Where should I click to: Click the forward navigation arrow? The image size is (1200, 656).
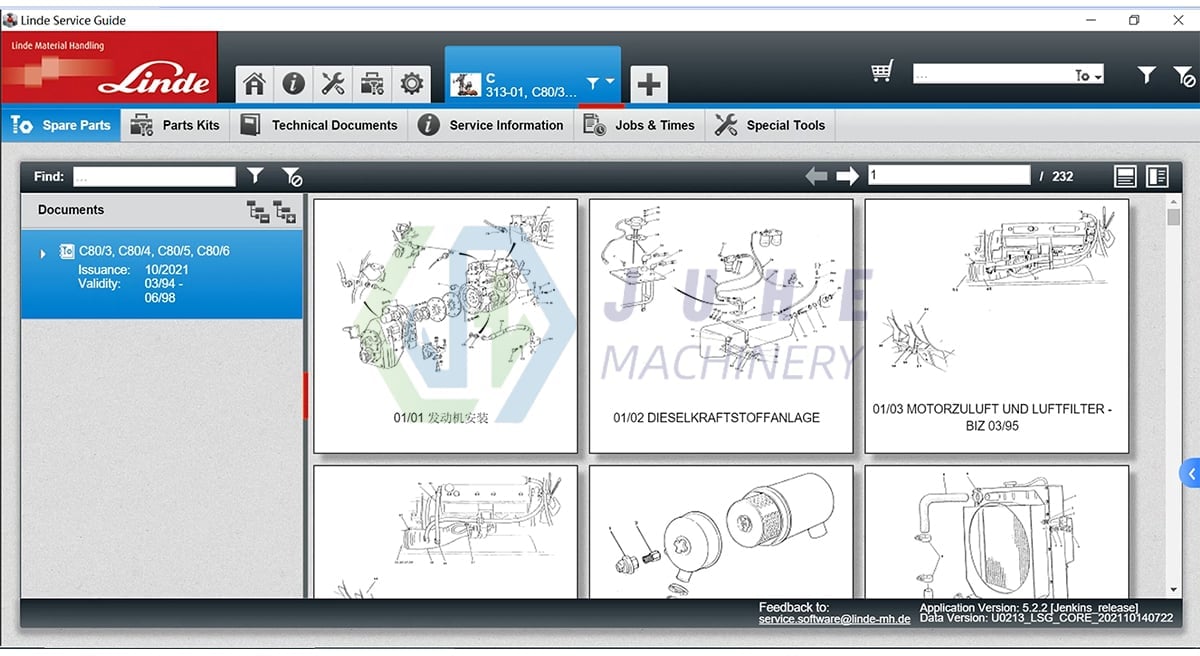click(847, 176)
